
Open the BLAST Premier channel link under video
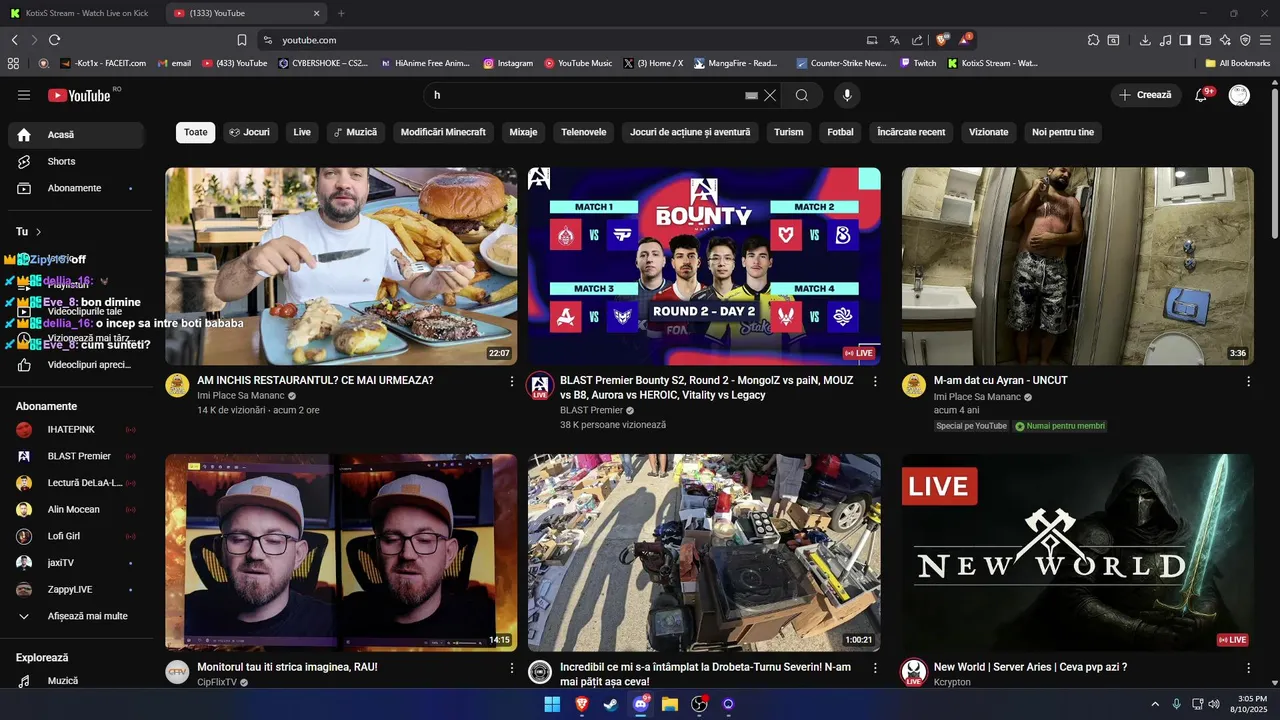coord(591,410)
